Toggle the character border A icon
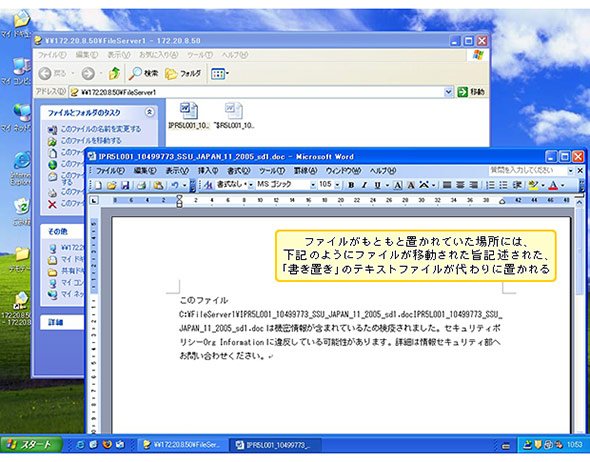The image size is (590, 462). click(x=398, y=185)
